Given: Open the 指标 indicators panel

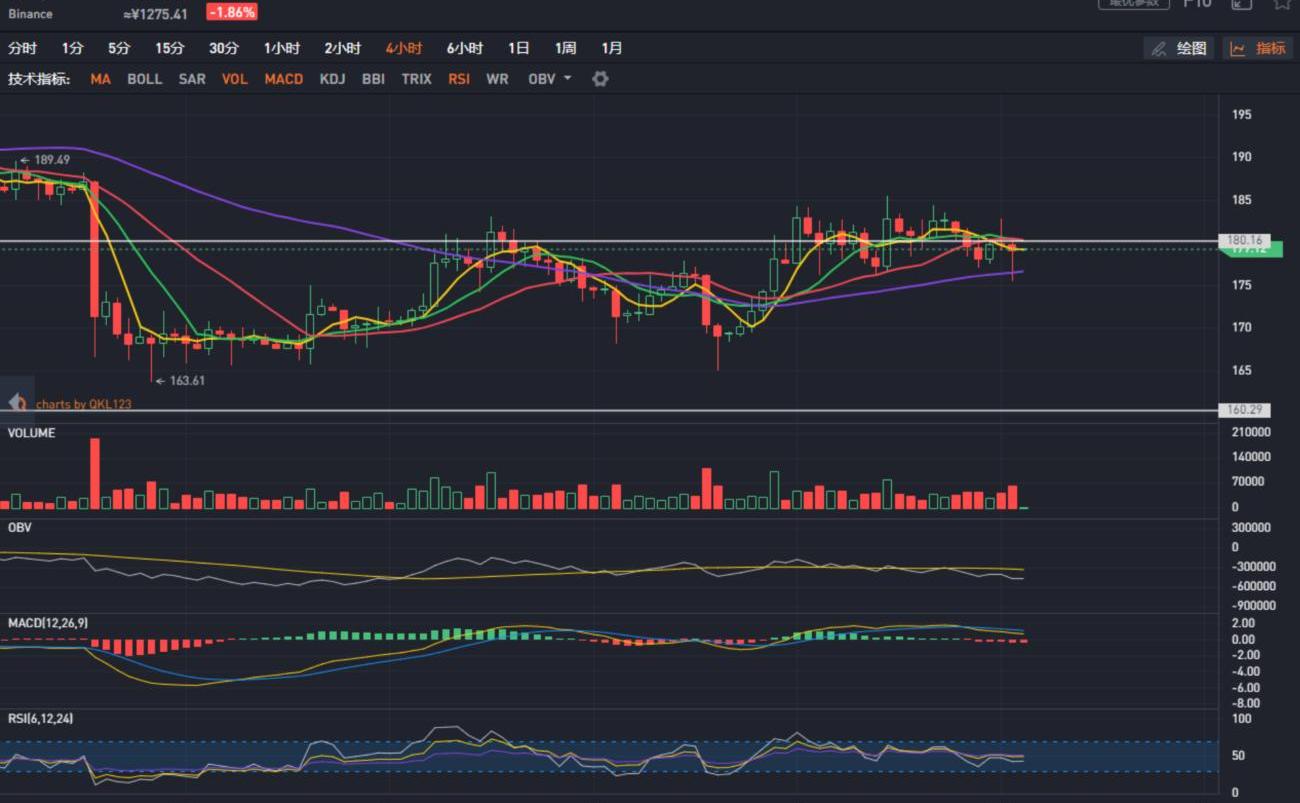Looking at the screenshot, I should click(1258, 48).
